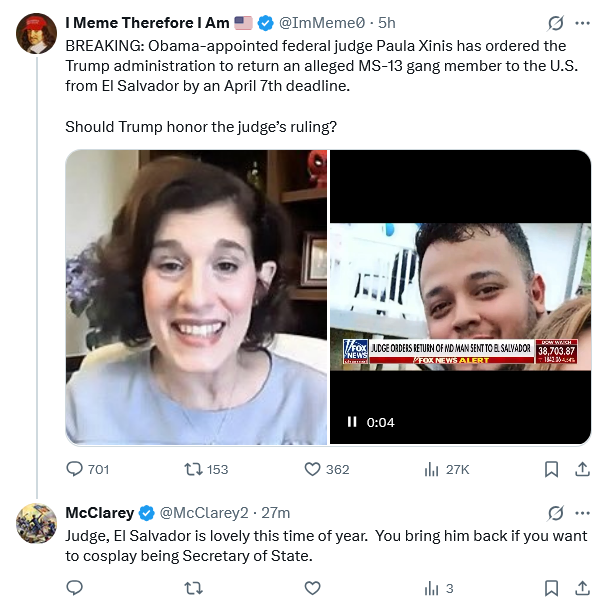The image size is (609, 609).
Task: Open more options menu on top post
Action: pos(583,23)
